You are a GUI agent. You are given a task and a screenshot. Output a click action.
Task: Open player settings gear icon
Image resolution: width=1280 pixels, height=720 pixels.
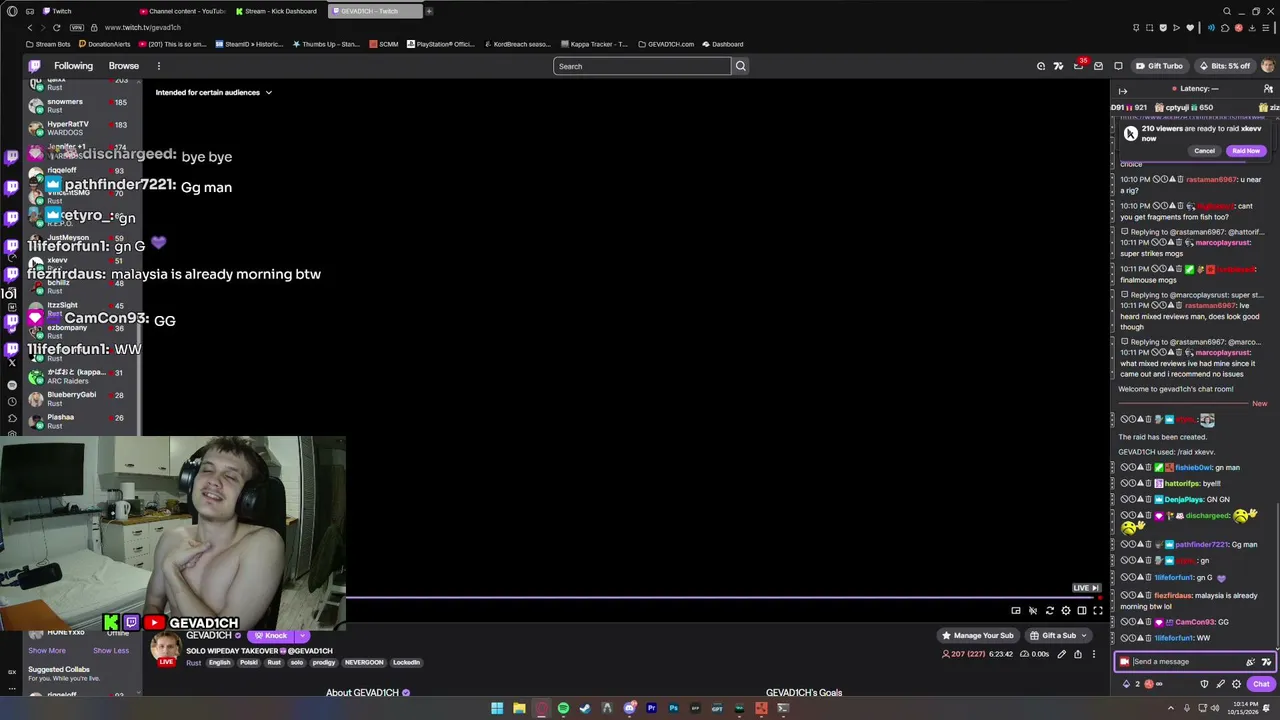coord(1066,610)
